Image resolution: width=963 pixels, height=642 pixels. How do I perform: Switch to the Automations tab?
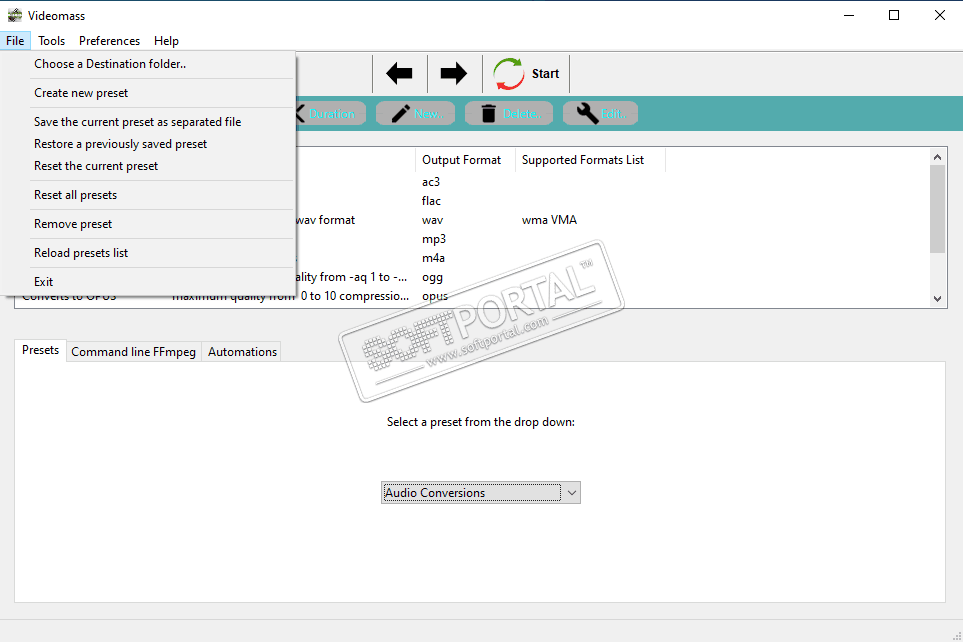pyautogui.click(x=242, y=352)
